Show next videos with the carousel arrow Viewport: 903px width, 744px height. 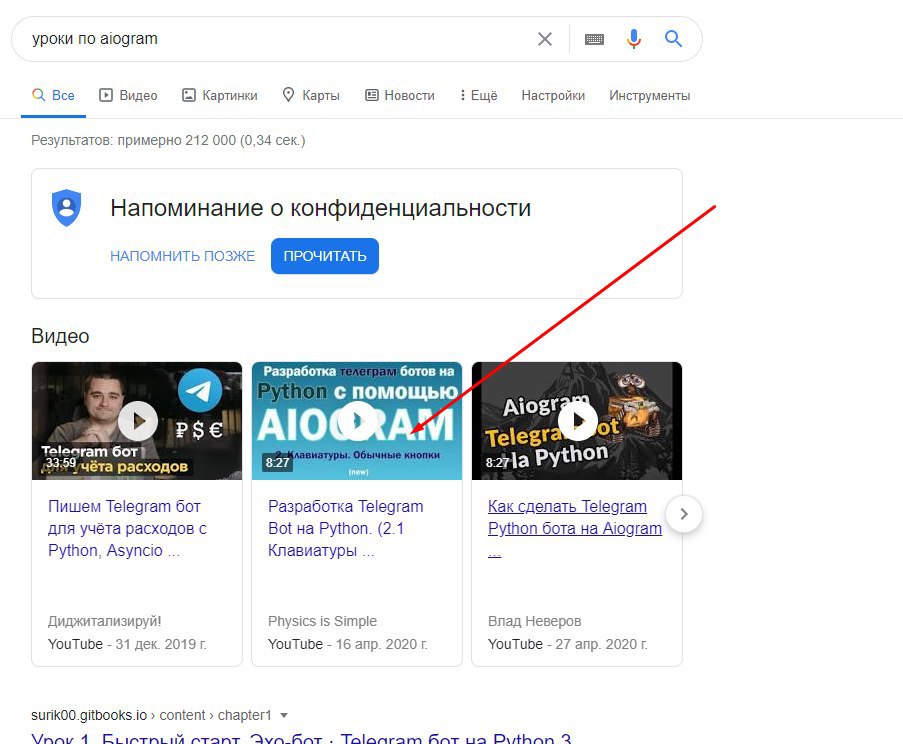(x=684, y=514)
